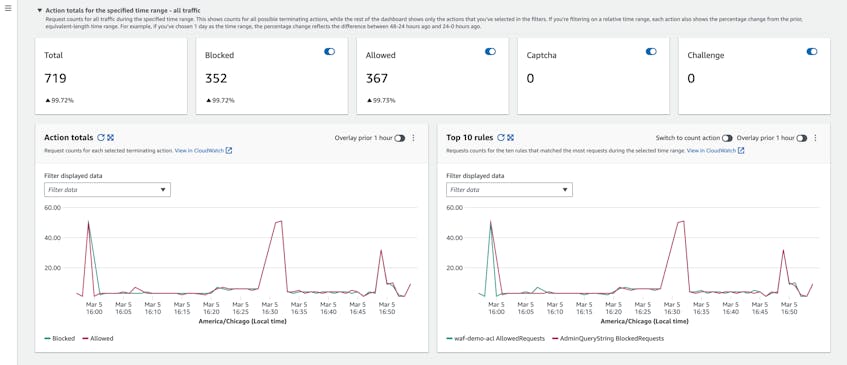Expand Action totals chart to fullscreen
The width and height of the screenshot is (847, 365).
(110, 138)
